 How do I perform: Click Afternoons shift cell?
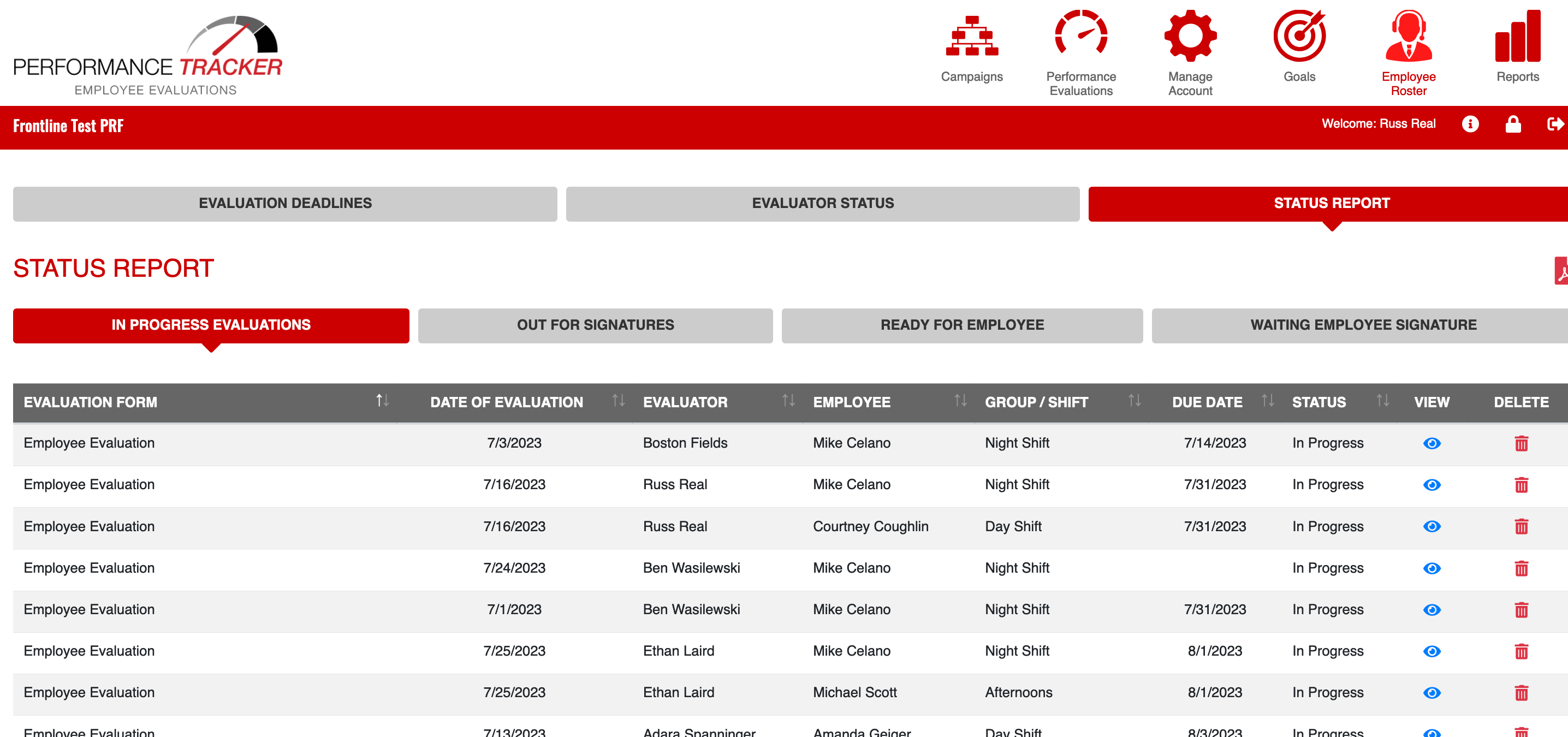1018,693
